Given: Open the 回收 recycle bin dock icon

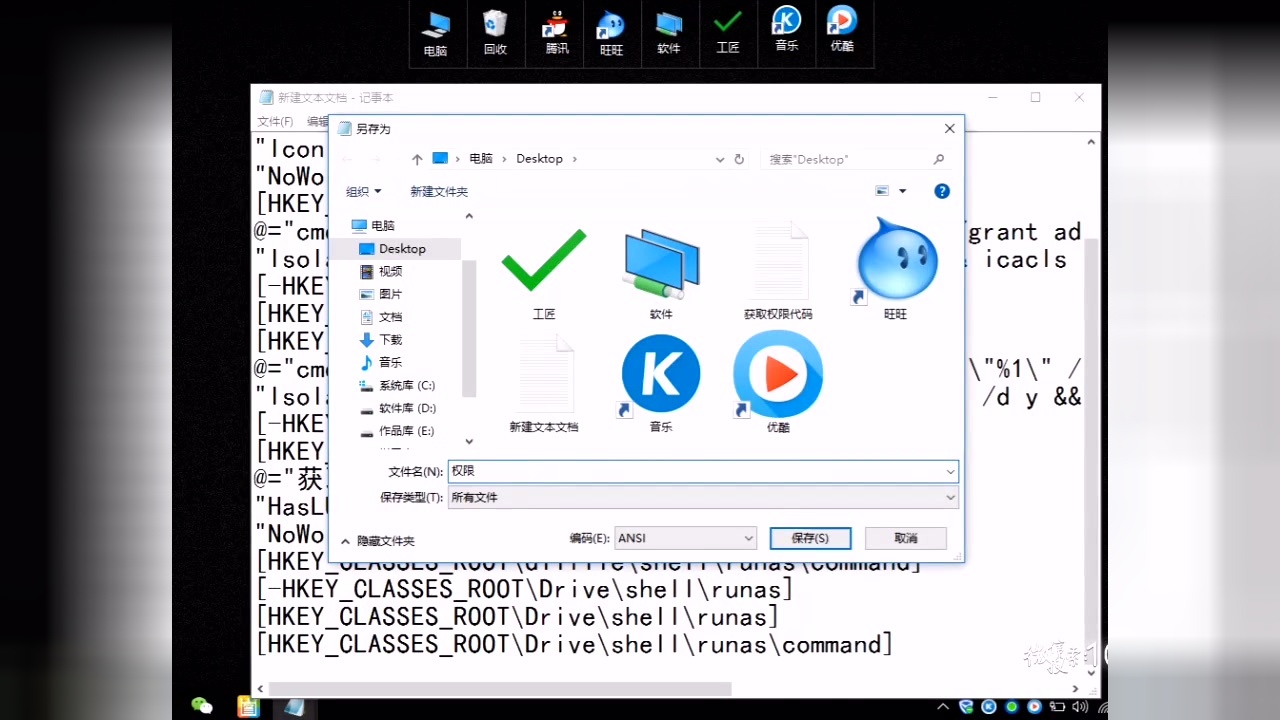Looking at the screenshot, I should pyautogui.click(x=495, y=33).
